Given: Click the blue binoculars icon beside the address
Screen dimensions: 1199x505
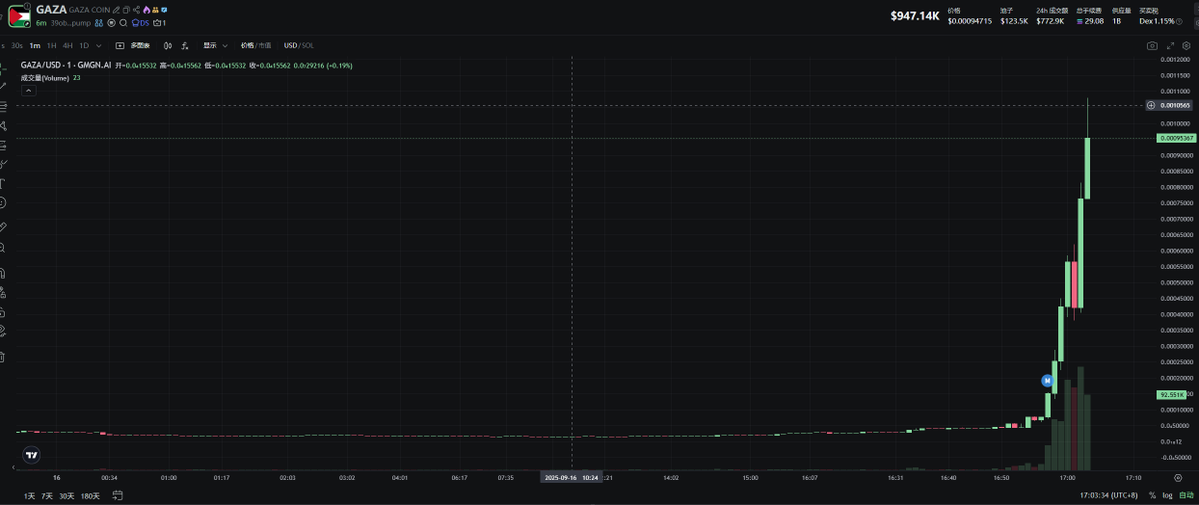Looking at the screenshot, I should pos(99,23).
